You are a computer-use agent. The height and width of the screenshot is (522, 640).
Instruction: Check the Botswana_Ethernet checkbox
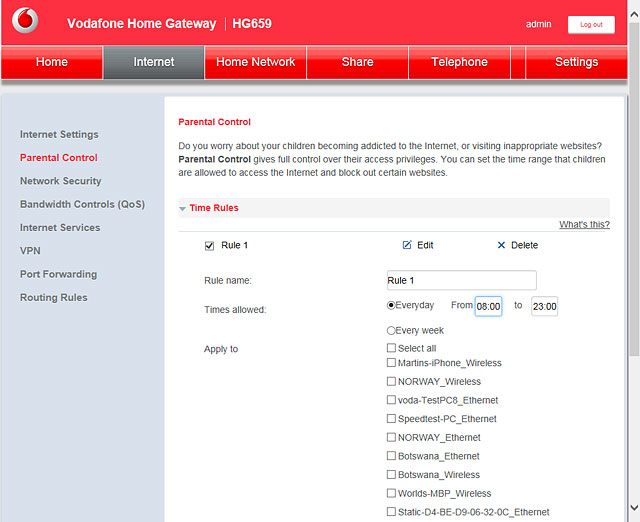pos(391,455)
